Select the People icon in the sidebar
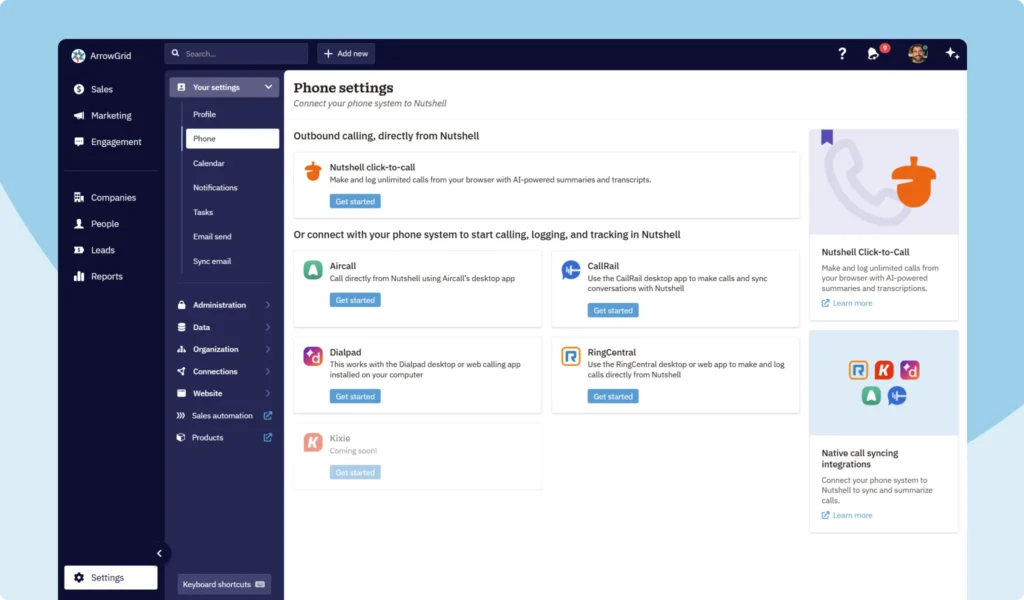The width and height of the screenshot is (1024, 600). click(x=78, y=223)
